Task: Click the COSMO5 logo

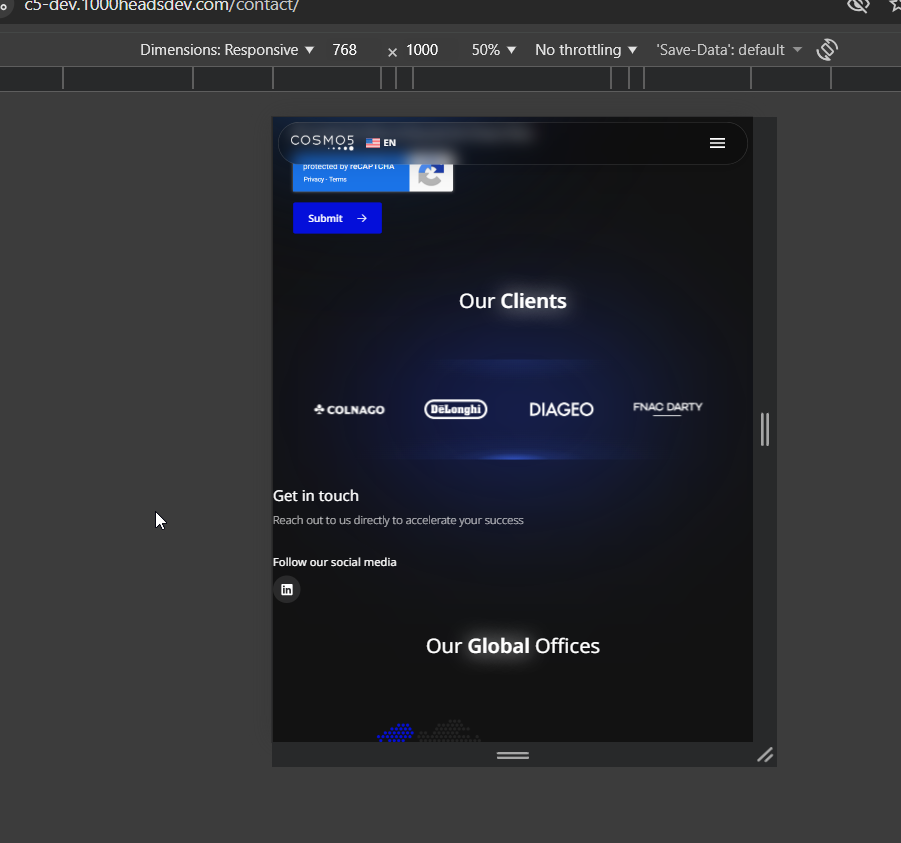Action: pyautogui.click(x=322, y=142)
